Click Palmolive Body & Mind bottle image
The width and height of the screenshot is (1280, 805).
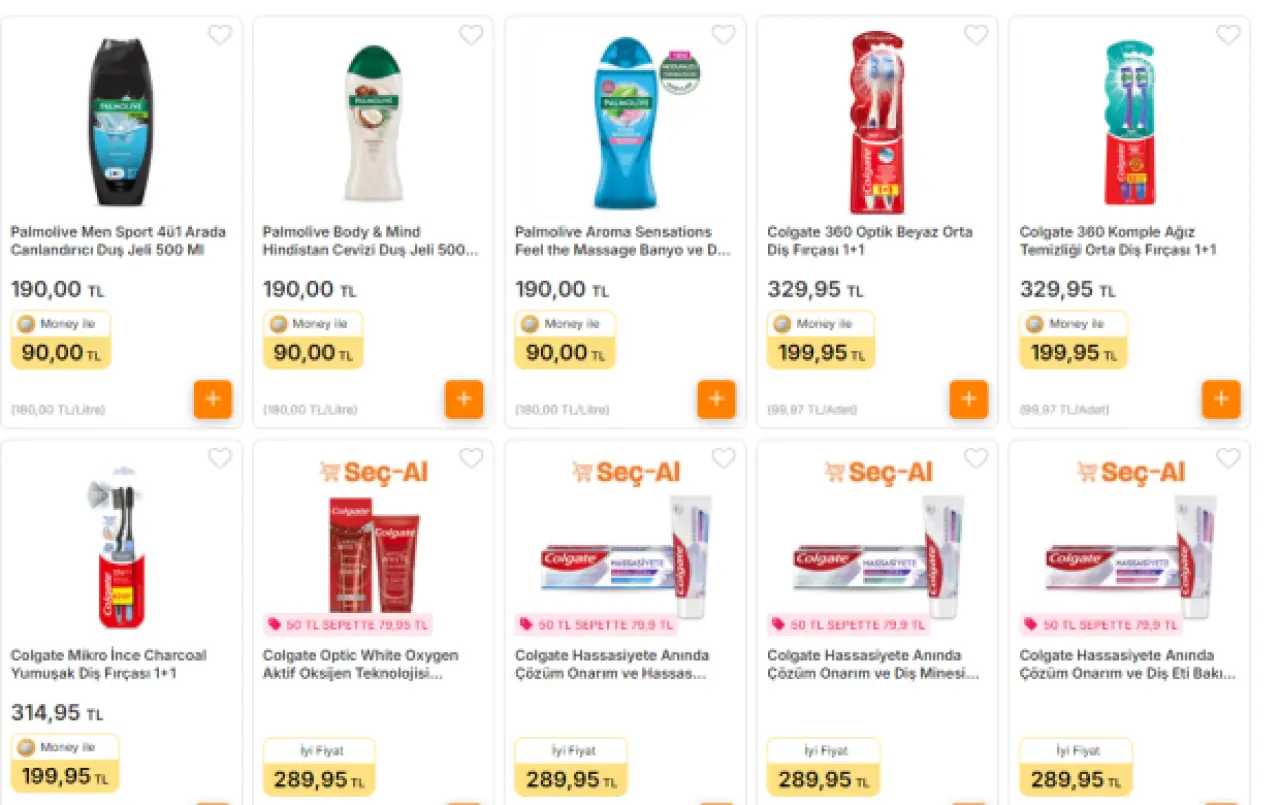click(x=374, y=120)
